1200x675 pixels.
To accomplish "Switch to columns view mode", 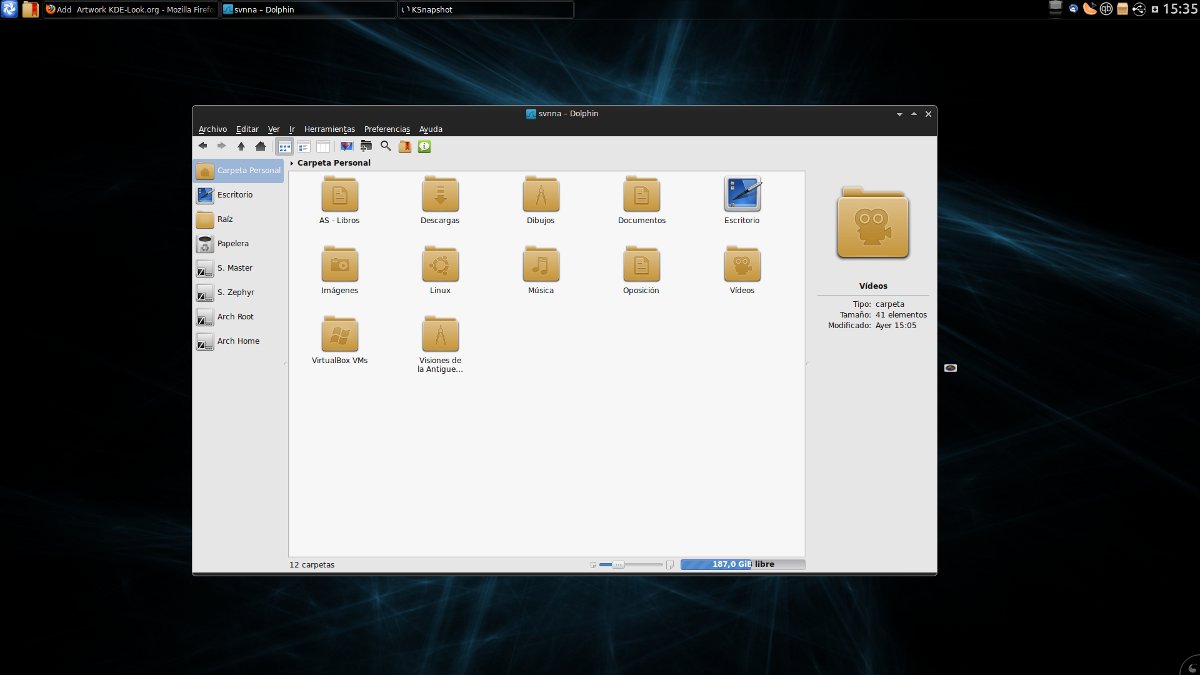I will tap(323, 146).
